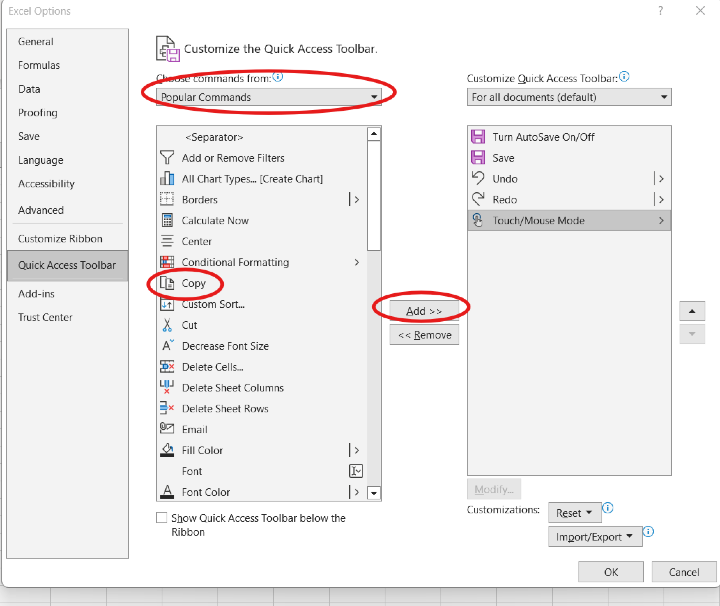This screenshot has height=606, width=720.
Task: Open the Reset customizations dropdown
Action: (574, 513)
